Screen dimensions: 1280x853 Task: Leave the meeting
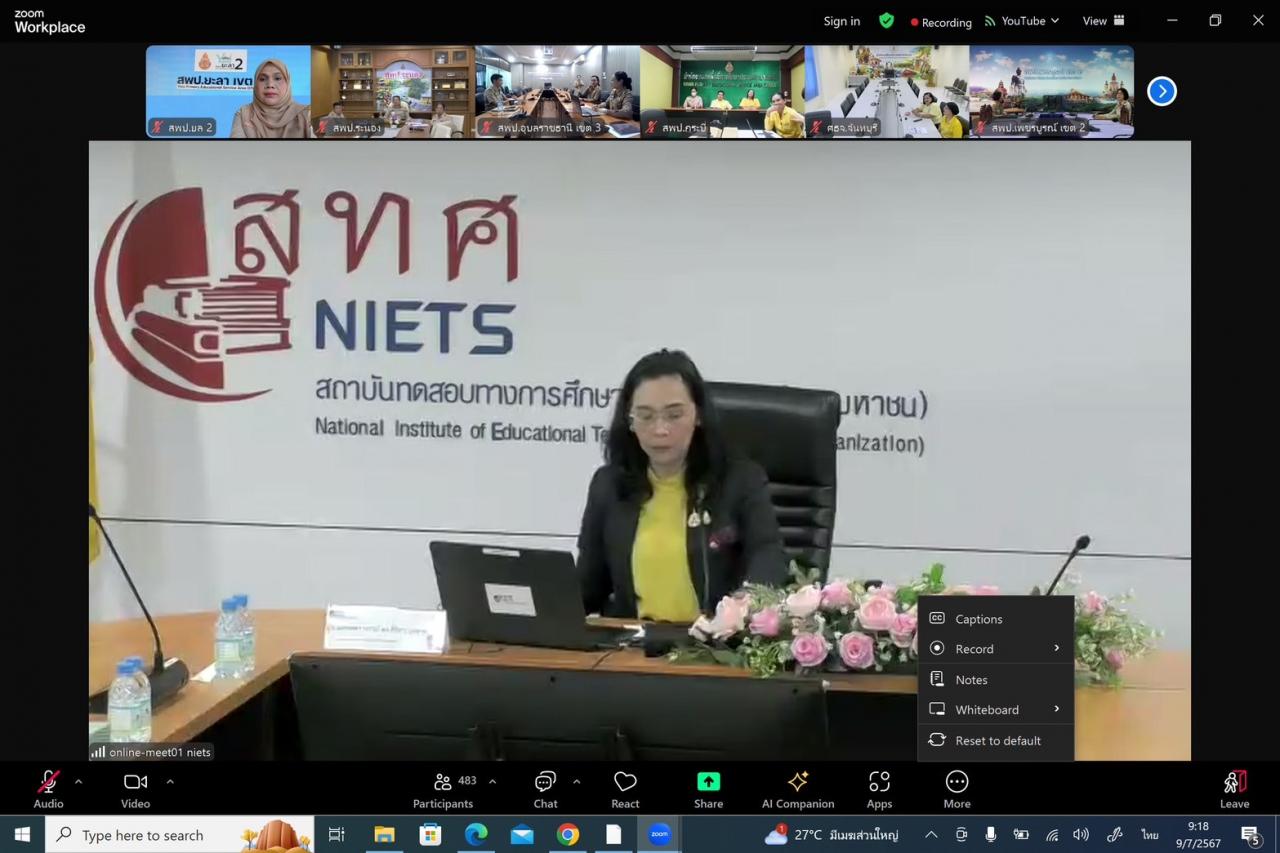(x=1234, y=789)
